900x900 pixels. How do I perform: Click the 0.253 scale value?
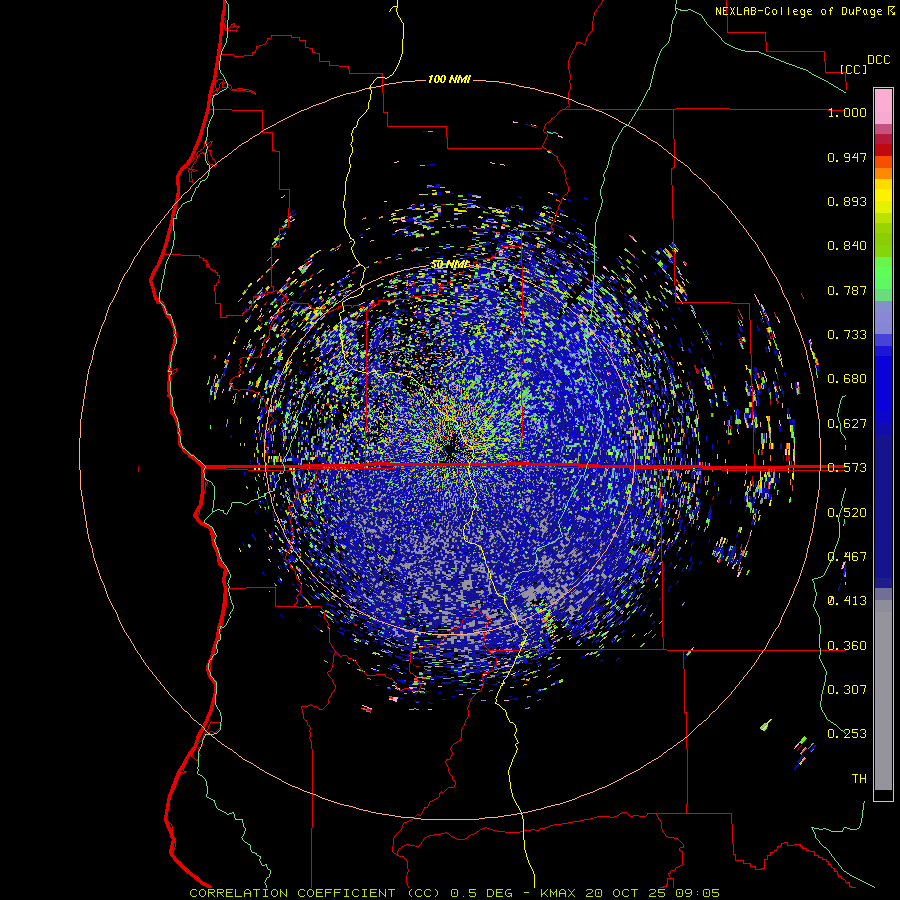[x=847, y=734]
